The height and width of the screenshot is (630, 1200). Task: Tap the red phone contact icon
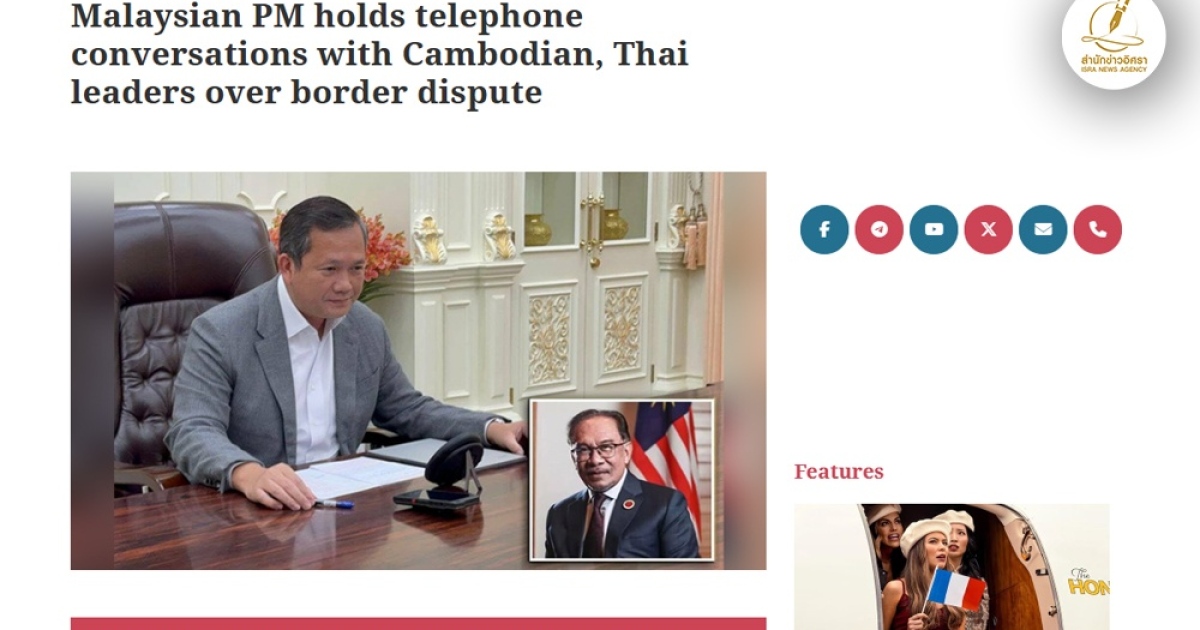click(x=1098, y=229)
